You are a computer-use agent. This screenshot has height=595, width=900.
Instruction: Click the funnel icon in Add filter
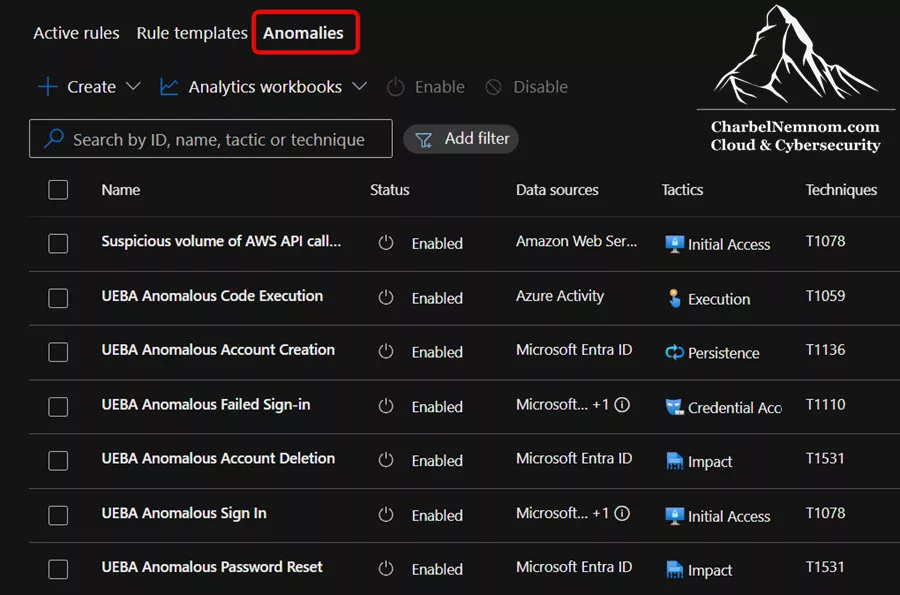tap(424, 140)
